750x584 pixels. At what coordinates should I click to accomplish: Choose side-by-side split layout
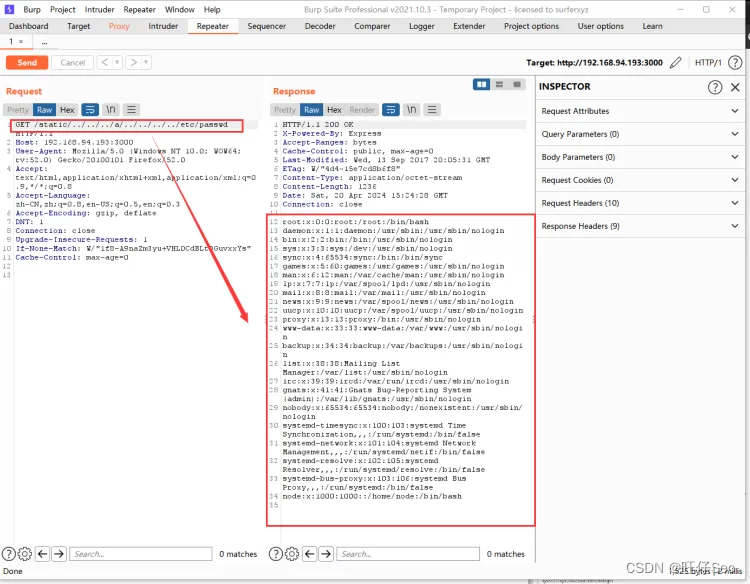[x=482, y=85]
